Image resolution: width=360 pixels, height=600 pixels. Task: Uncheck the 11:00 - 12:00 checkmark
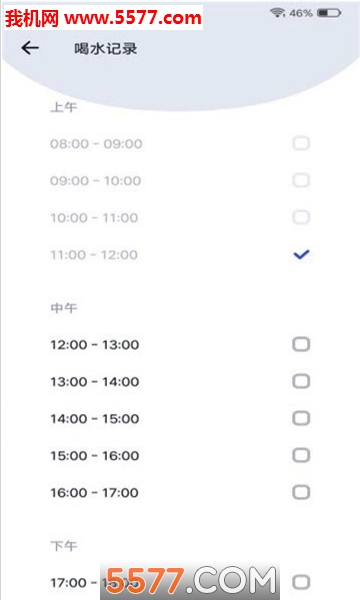pyautogui.click(x=301, y=254)
